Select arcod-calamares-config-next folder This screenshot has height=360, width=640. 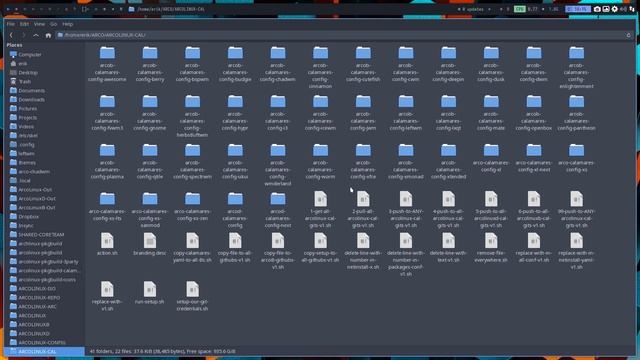[x=278, y=210]
